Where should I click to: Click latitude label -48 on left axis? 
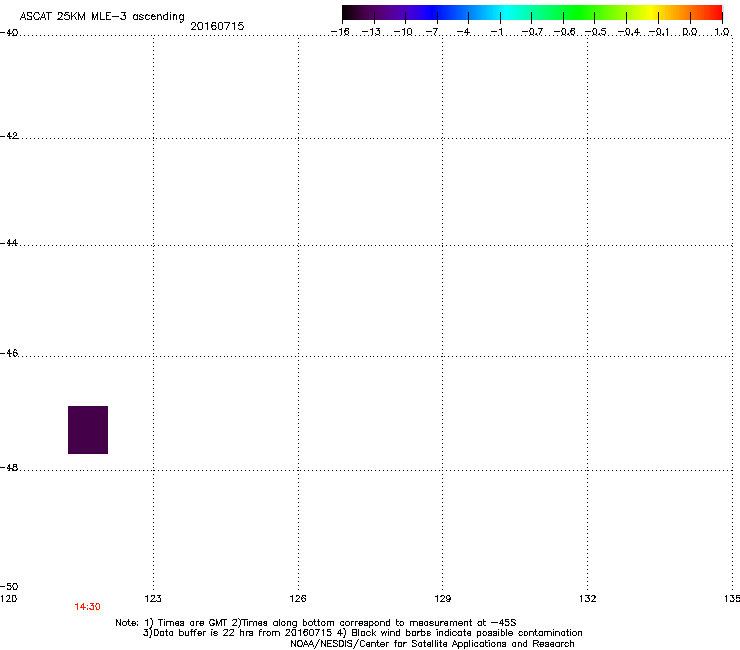pyautogui.click(x=9, y=468)
